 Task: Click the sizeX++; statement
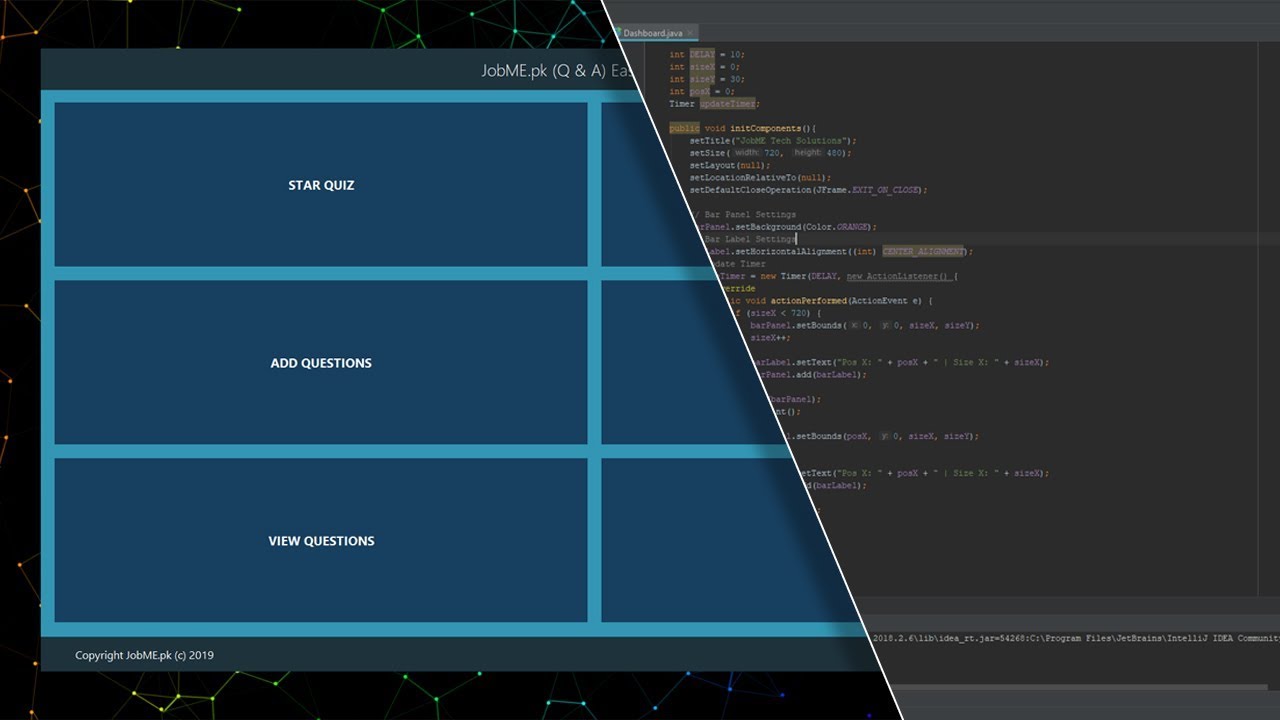point(770,338)
